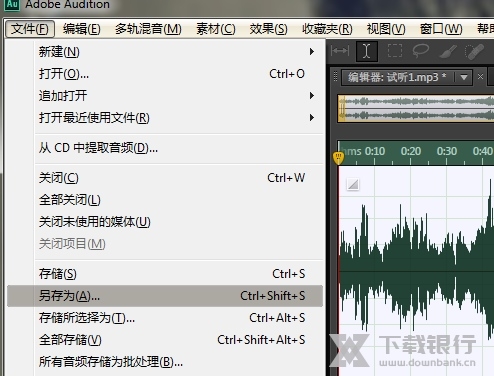Screen dimensions: 494x376
Task: Select the Paintbrush Selection tool
Action: coord(448,52)
